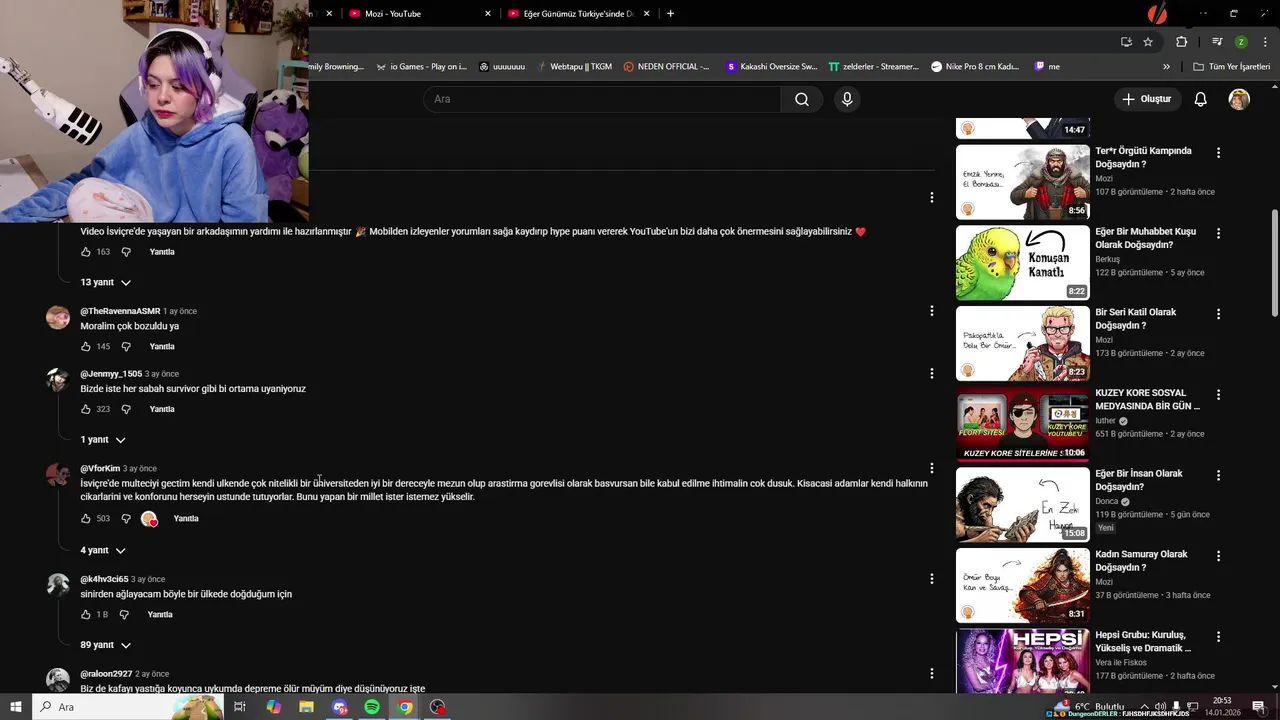Open Task View on the taskbar

(240, 707)
